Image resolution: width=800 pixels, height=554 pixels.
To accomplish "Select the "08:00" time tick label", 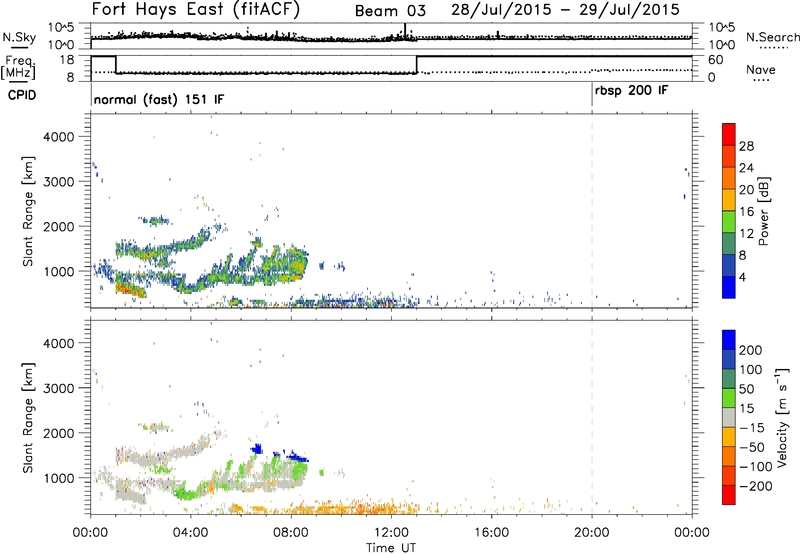I will coord(291,533).
